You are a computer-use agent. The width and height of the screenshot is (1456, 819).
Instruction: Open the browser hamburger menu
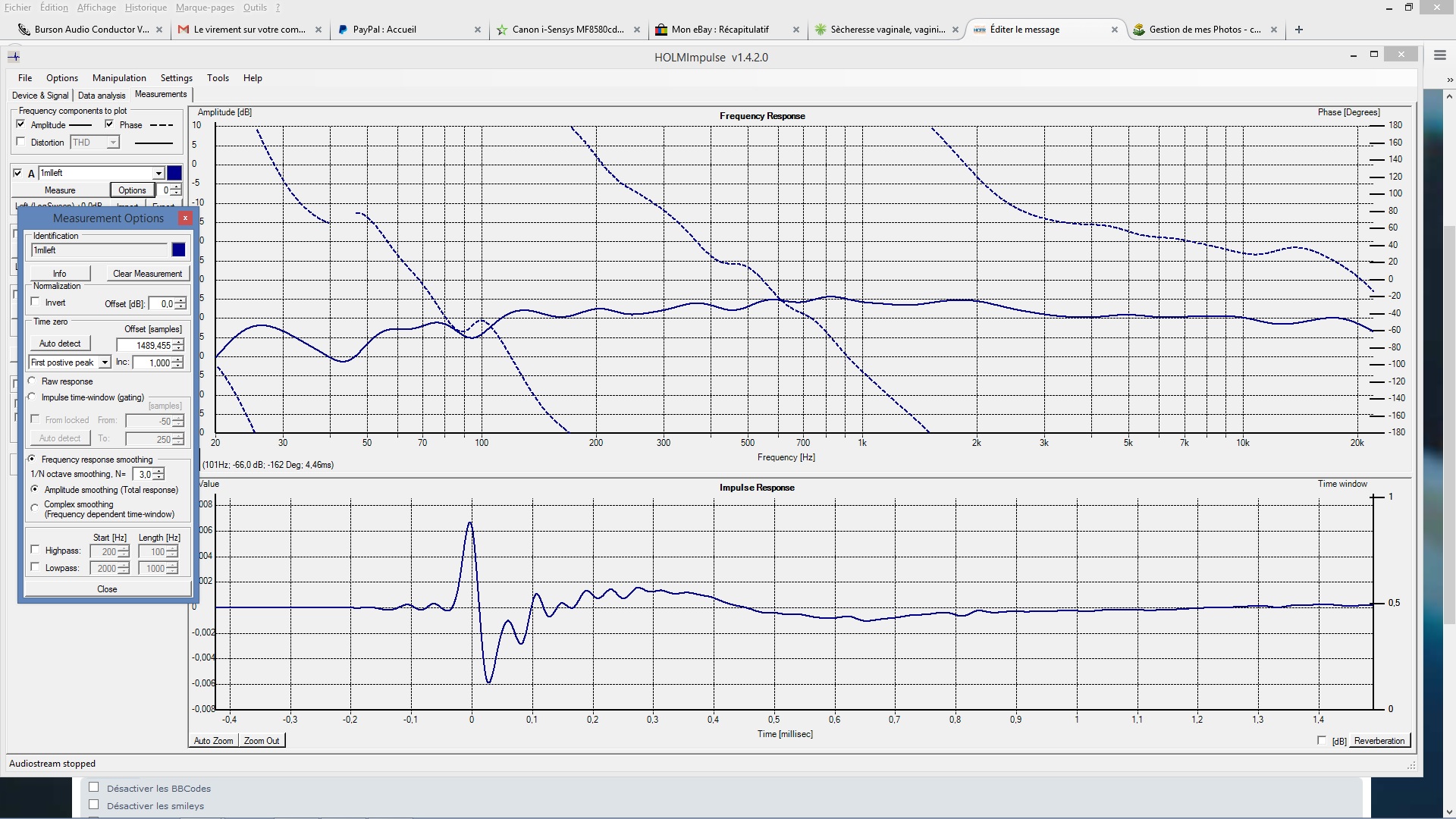click(x=1439, y=55)
